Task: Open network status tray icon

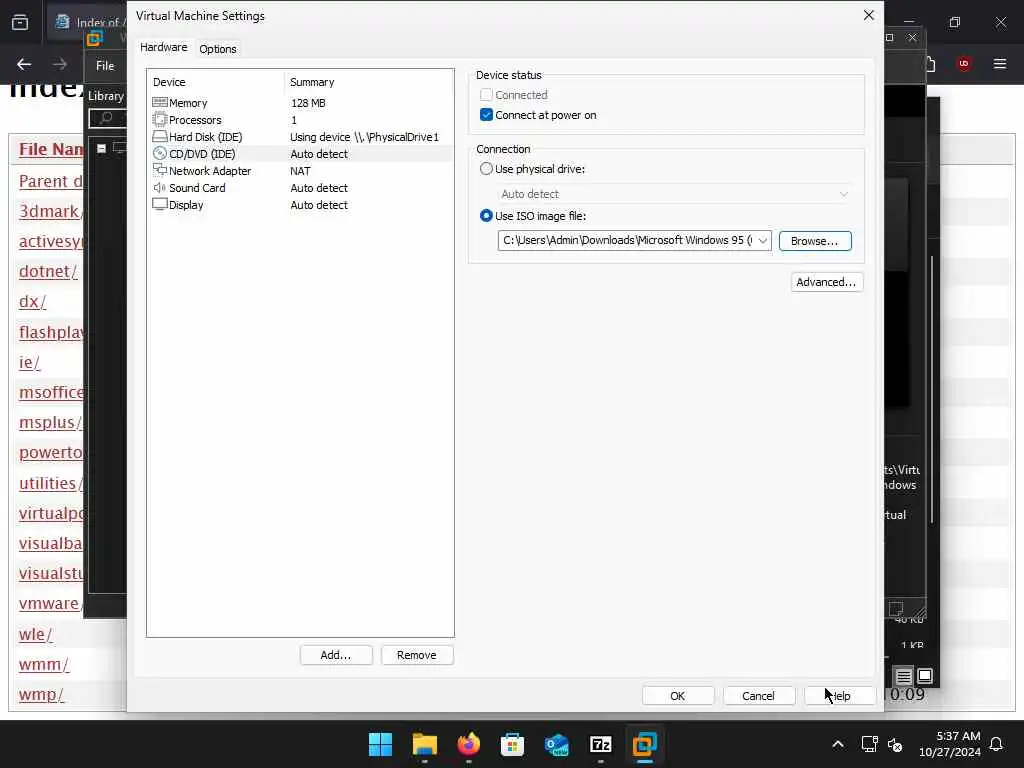Action: [x=869, y=744]
